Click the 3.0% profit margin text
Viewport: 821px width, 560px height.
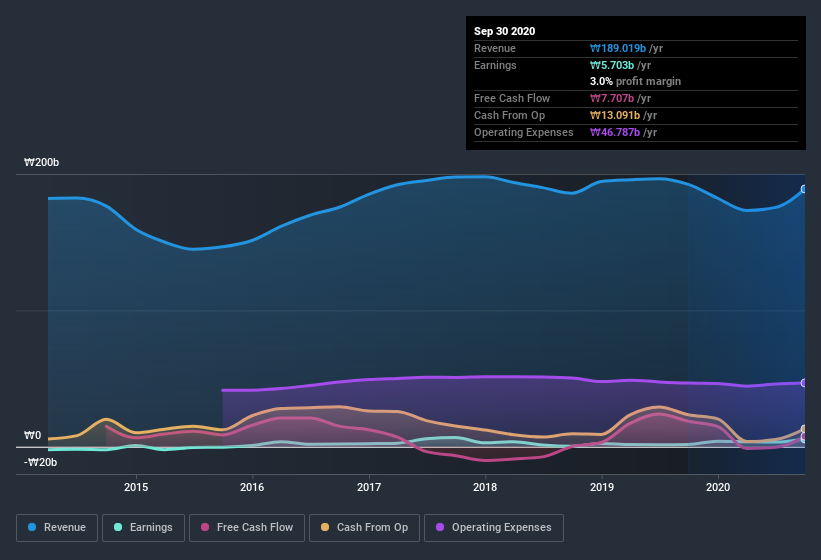635,81
